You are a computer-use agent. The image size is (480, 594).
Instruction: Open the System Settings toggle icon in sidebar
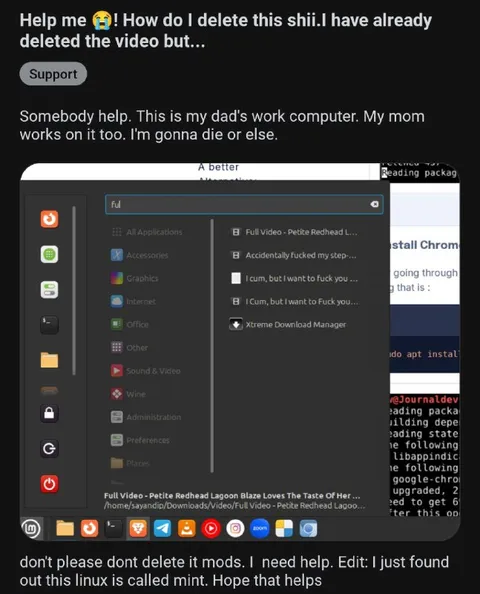click(50, 289)
